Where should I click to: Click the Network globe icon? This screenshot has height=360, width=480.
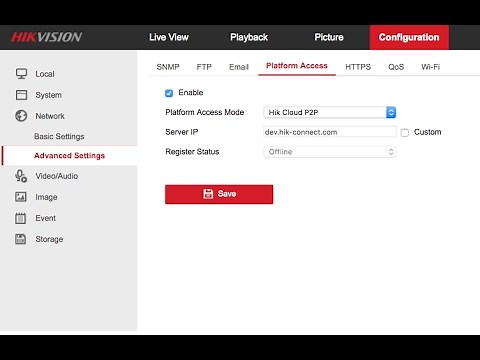(x=21, y=116)
